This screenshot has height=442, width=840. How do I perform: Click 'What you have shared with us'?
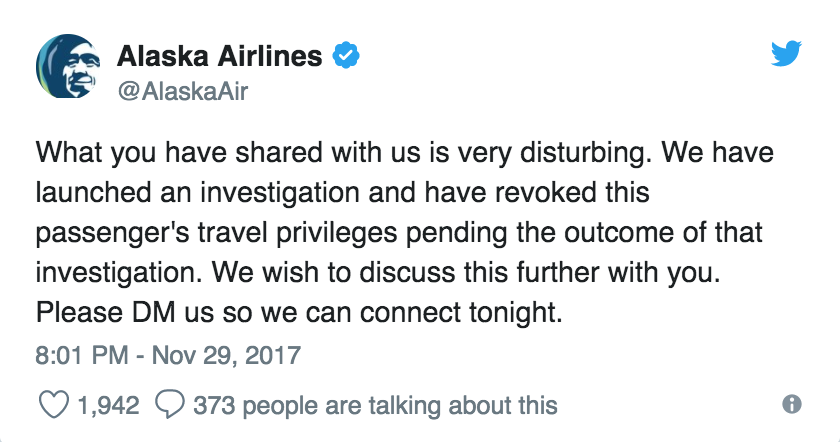pos(228,153)
